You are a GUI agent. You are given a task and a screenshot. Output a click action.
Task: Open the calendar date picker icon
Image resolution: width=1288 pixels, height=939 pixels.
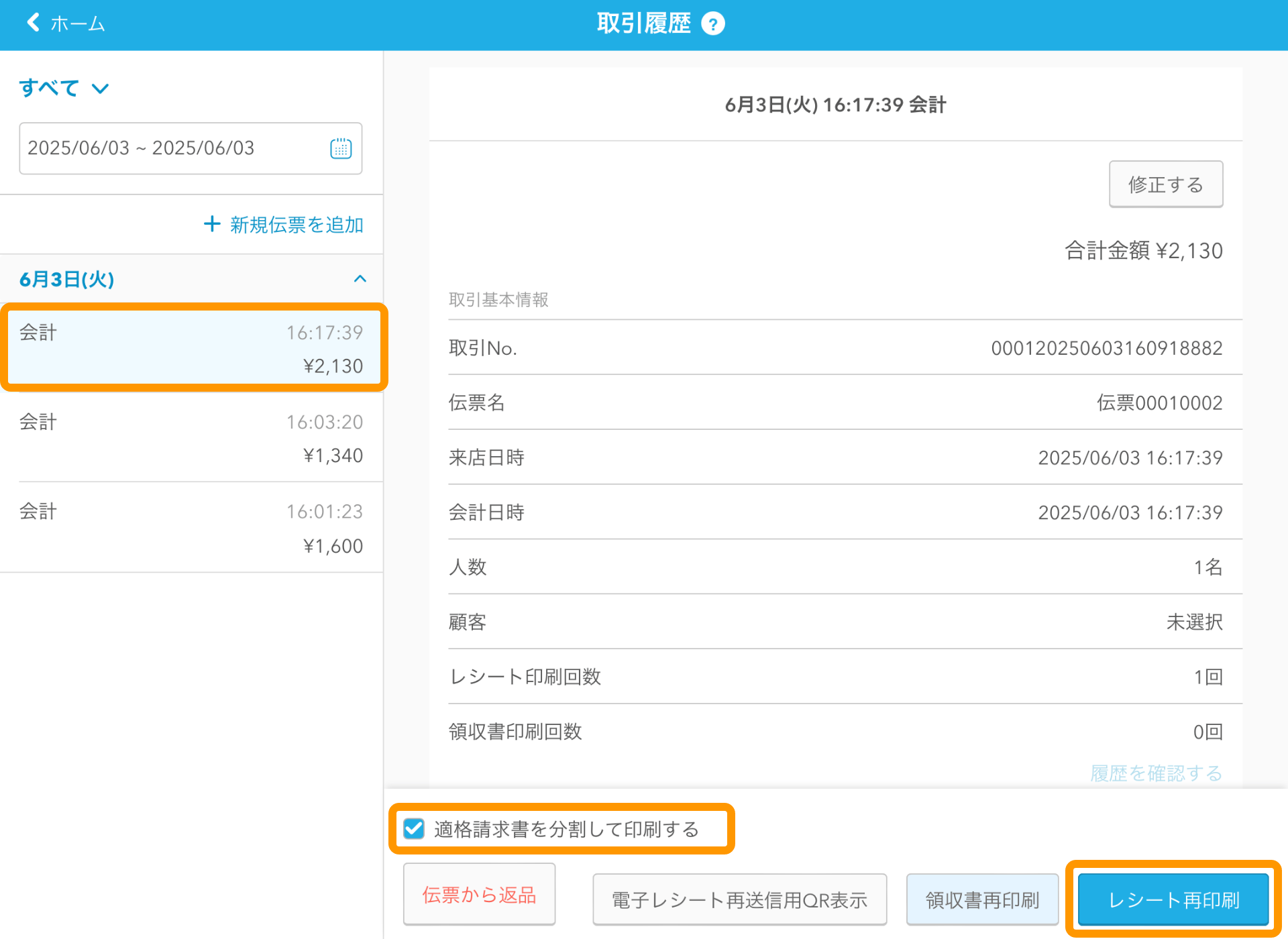[x=341, y=148]
